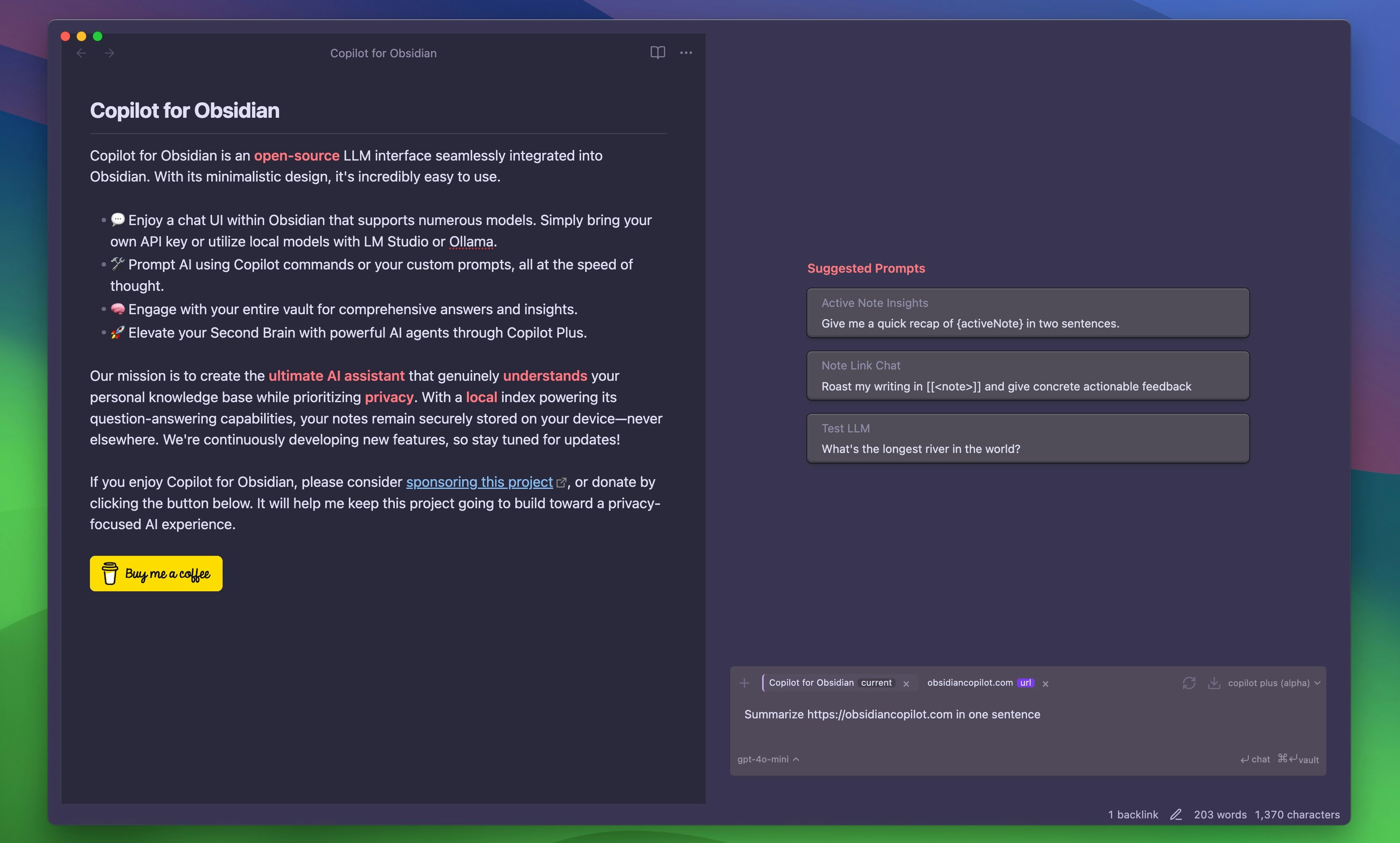Remove the Copilot for Obsidian context chip

(x=906, y=684)
